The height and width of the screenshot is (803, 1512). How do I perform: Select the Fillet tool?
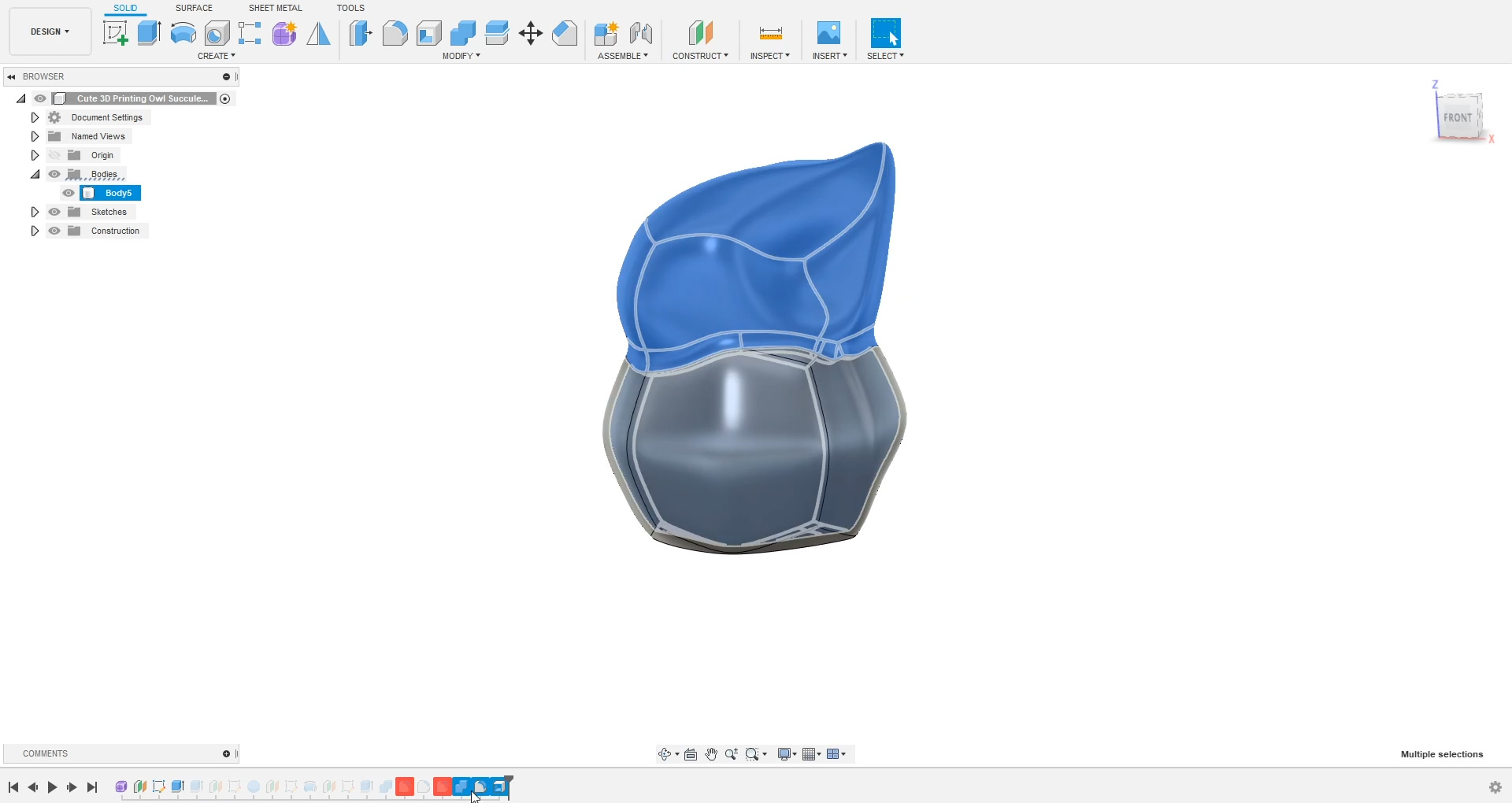pos(395,33)
